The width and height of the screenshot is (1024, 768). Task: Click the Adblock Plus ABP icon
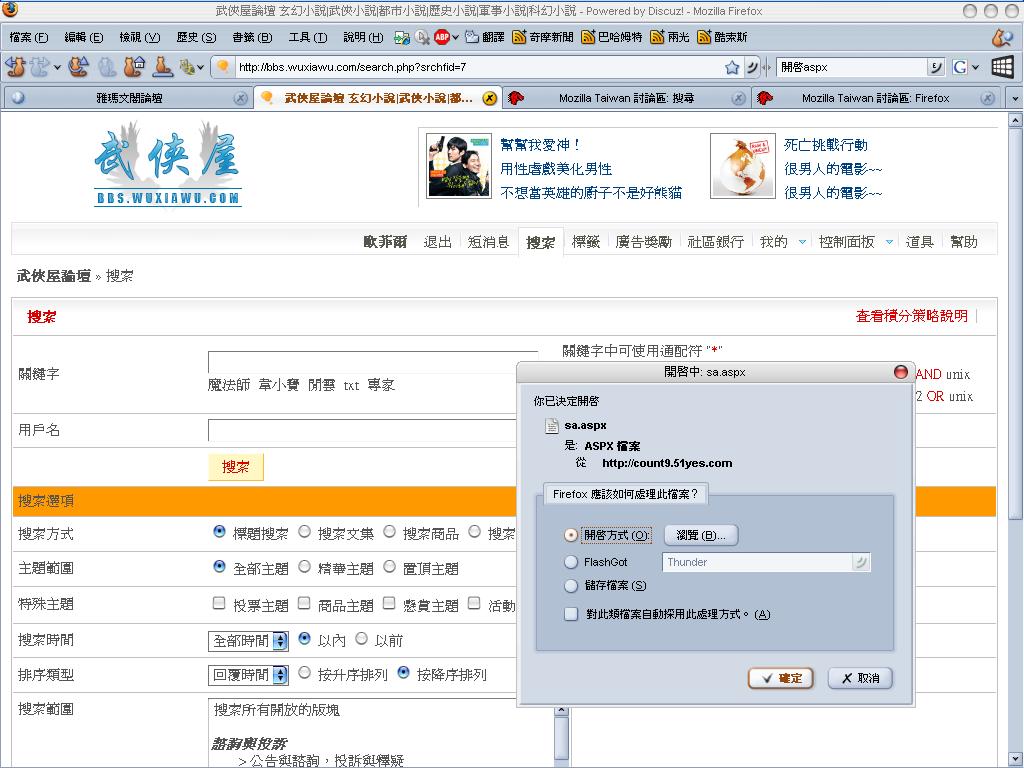[x=442, y=37]
